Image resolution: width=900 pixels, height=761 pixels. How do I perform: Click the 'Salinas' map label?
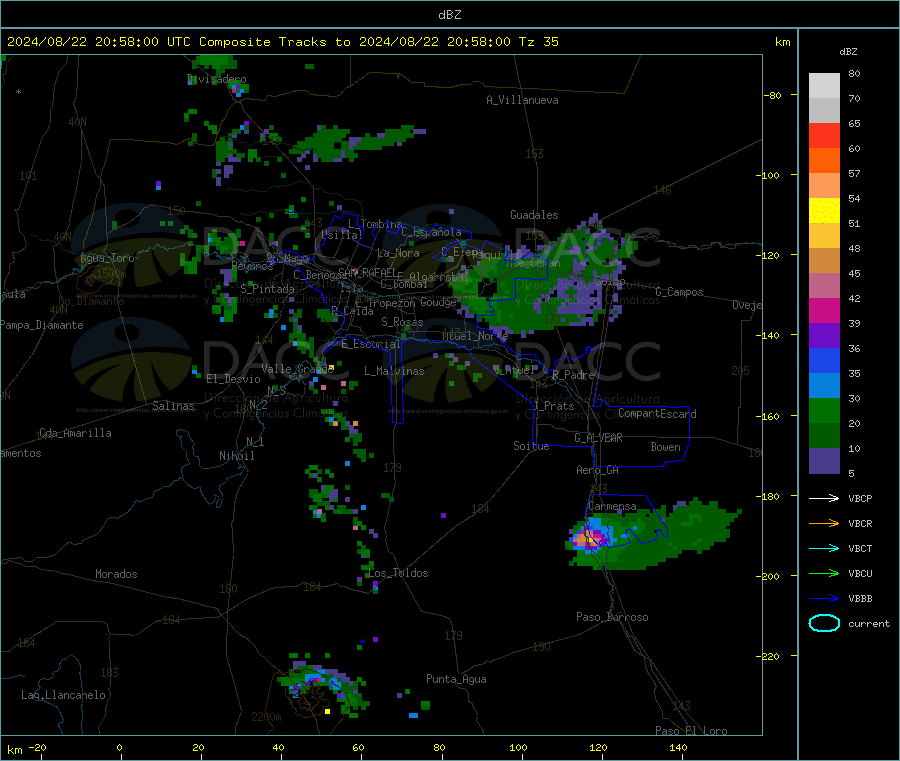pyautogui.click(x=173, y=406)
